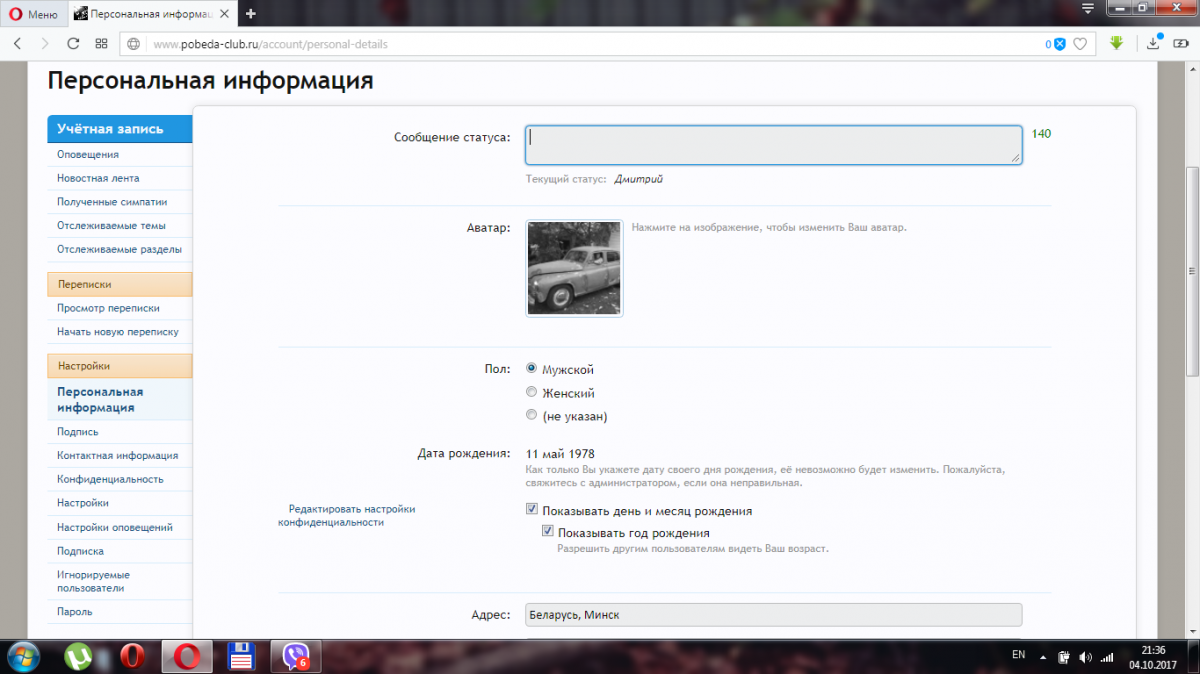Screen dimensions: 1200x674
Task: Select the Женский gender radio button
Action: [532, 393]
